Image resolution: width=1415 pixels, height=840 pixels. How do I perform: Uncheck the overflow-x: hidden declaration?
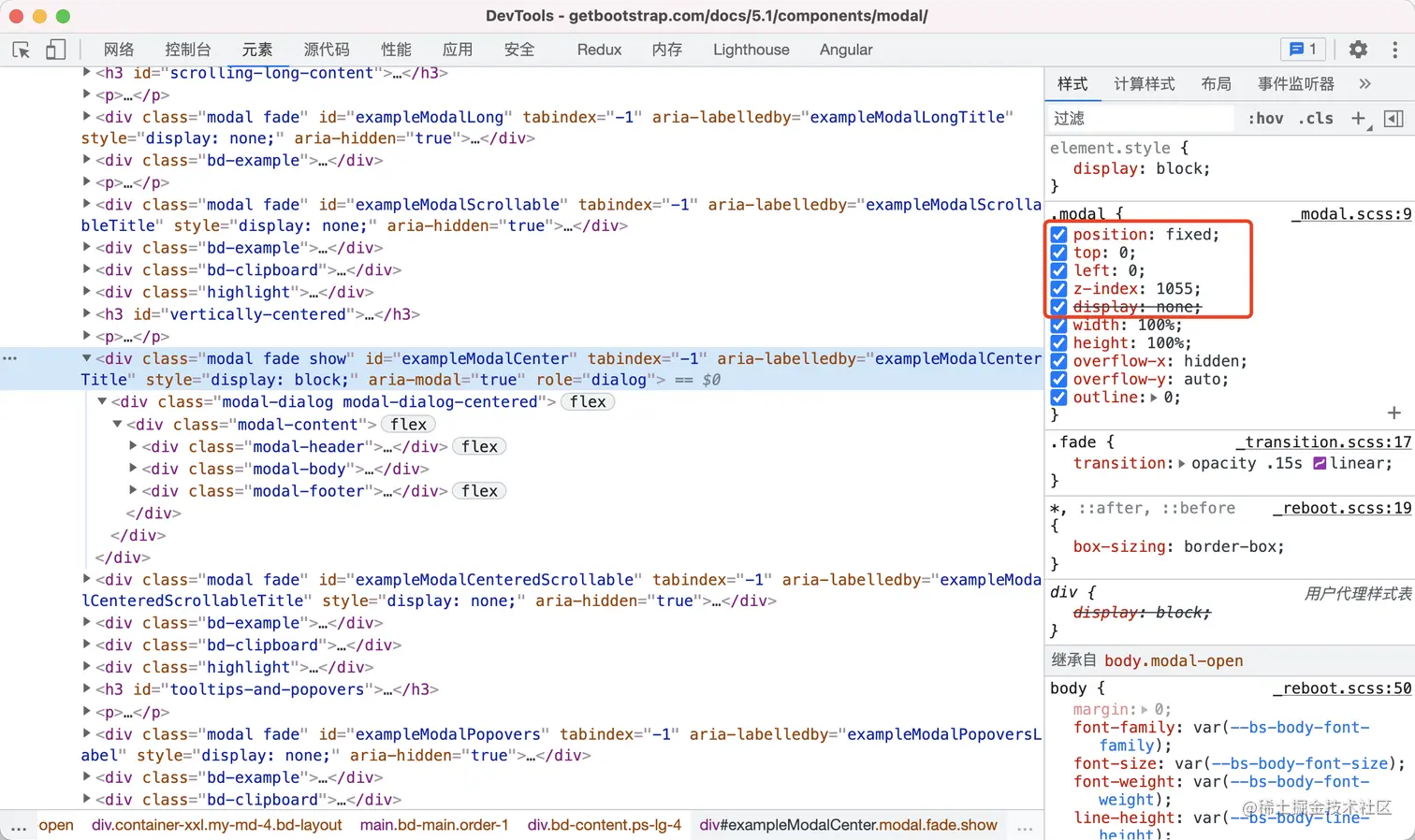point(1058,361)
